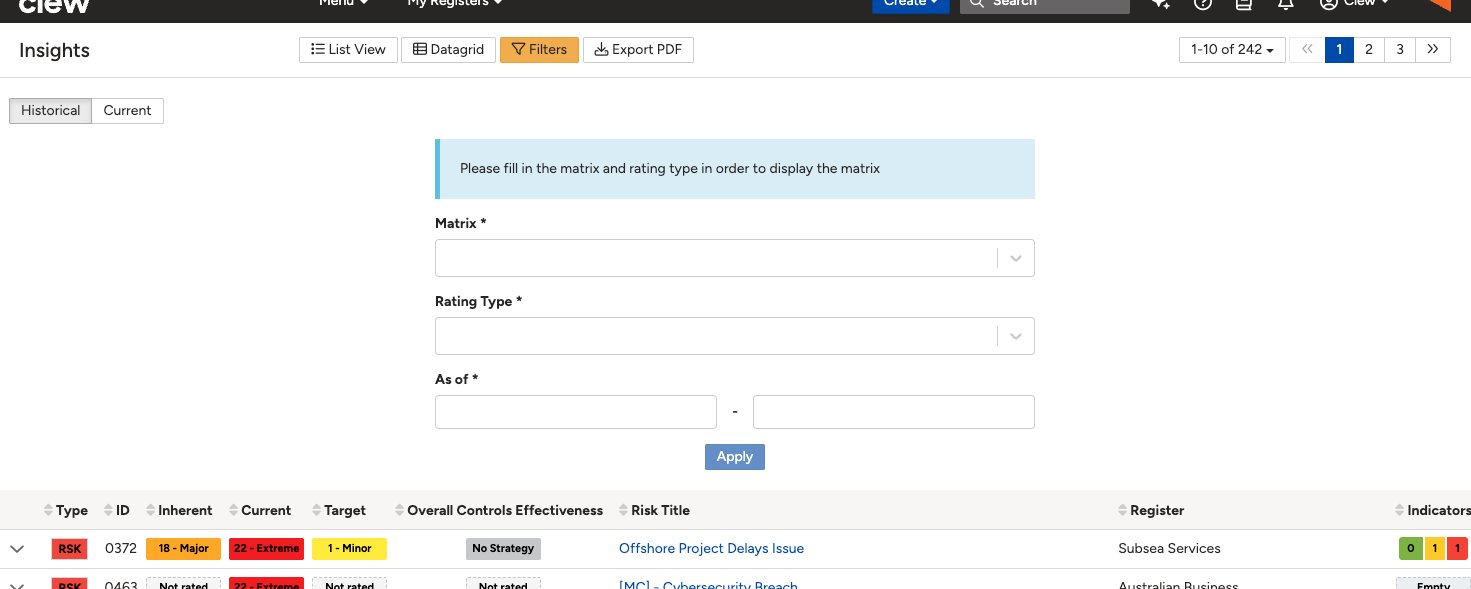The width and height of the screenshot is (1471, 589).
Task: Sort by the ID column
Action: [x=117, y=510]
